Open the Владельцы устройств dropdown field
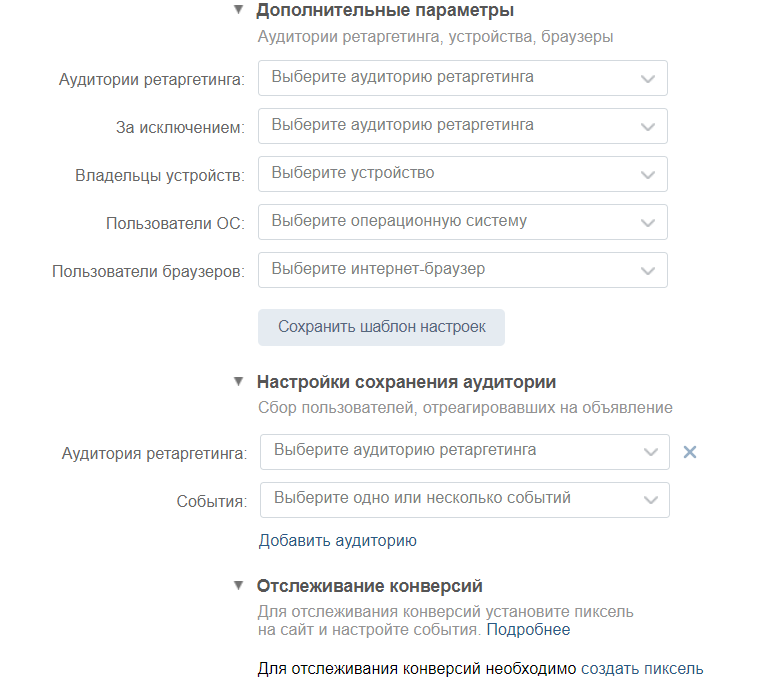Screen dimensions: 770x698 pyautogui.click(x=463, y=174)
